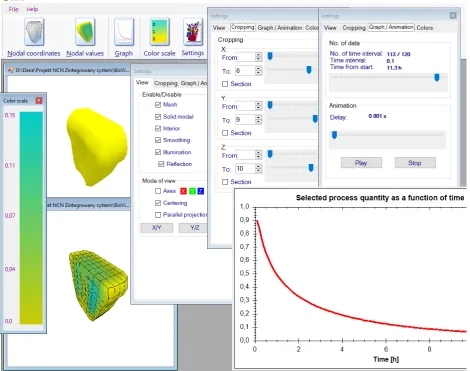Viewport: 470px width, 371px height.
Task: Open the Graph toolbar icon
Action: coord(124,32)
